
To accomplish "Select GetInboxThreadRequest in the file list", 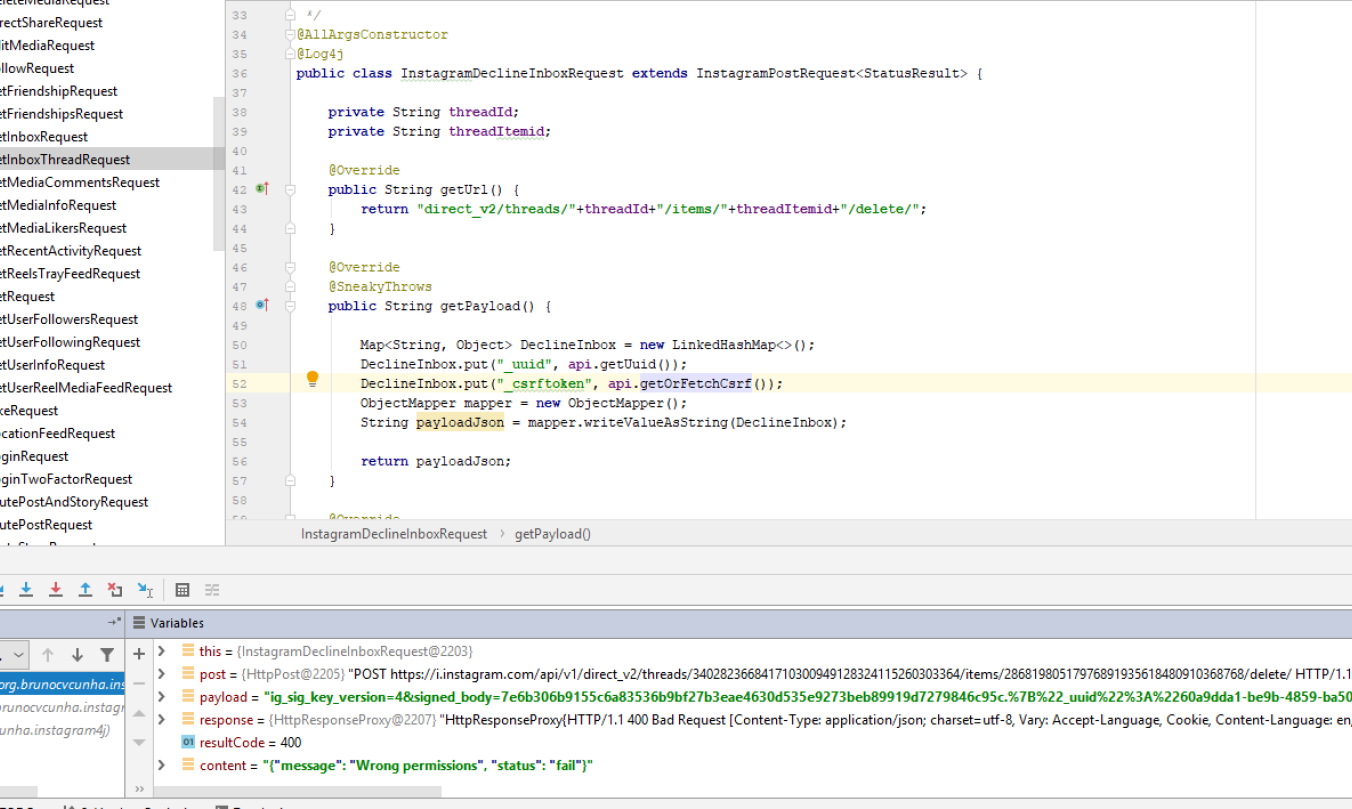I will coord(65,159).
